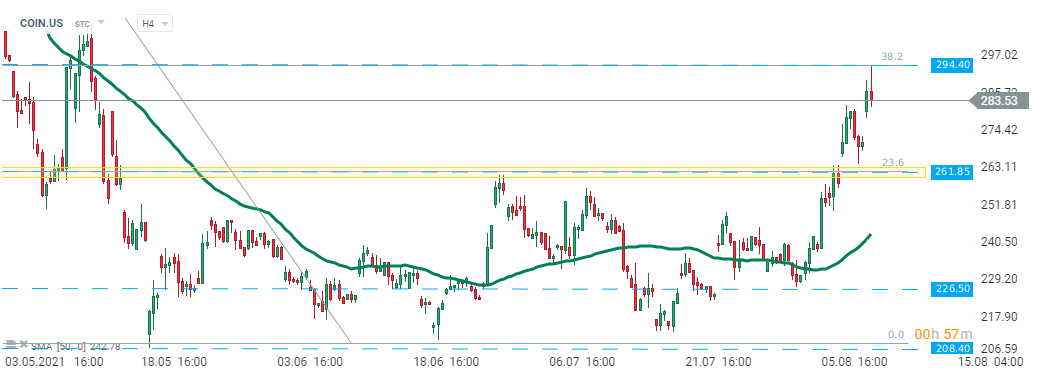Image resolution: width=1041 pixels, height=379 pixels.
Task: Select the 294.40 price level label
Action: point(951,65)
